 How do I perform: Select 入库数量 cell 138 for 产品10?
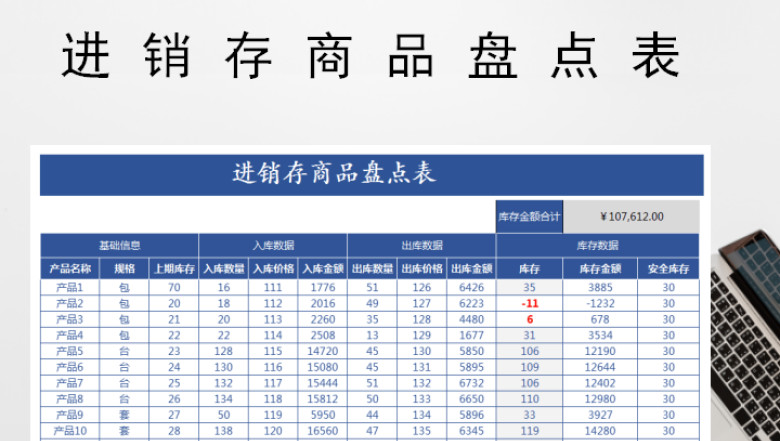(x=224, y=431)
